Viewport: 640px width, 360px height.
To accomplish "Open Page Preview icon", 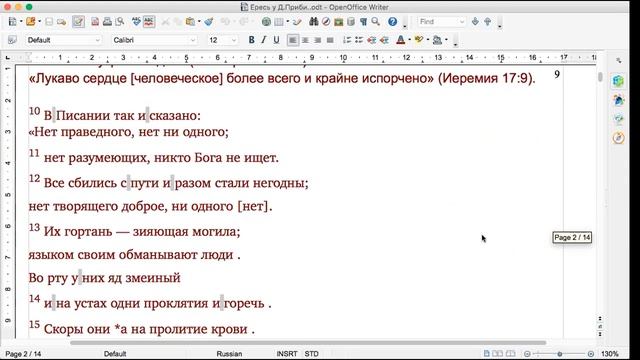I will (x=120, y=22).
